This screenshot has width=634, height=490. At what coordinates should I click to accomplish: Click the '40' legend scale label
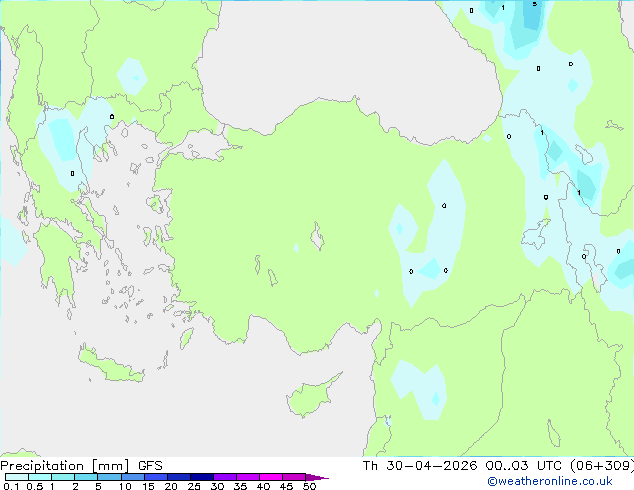pyautogui.click(x=263, y=486)
